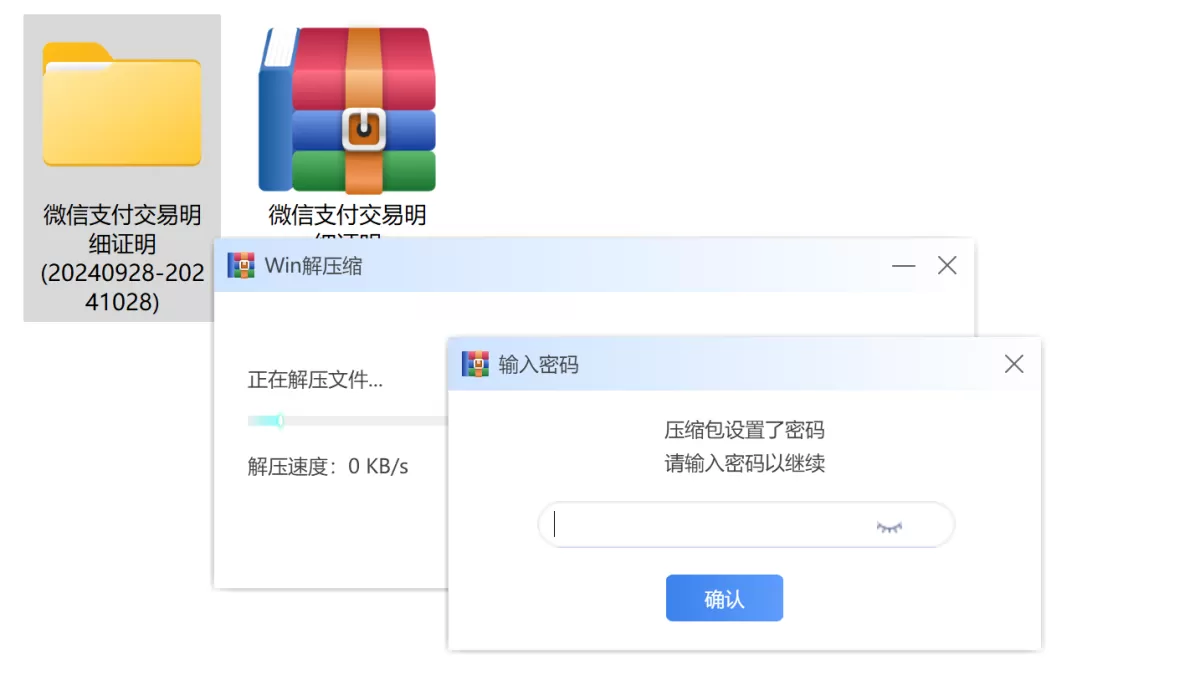Click the Win解压缩 title bar app icon

(x=241, y=265)
